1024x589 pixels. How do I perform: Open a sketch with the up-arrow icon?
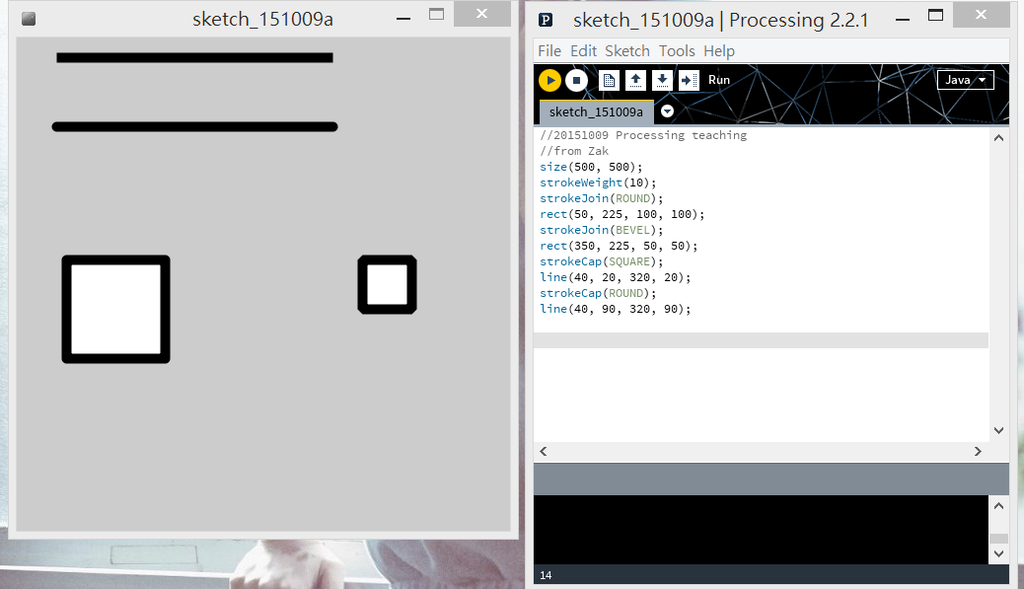635,80
